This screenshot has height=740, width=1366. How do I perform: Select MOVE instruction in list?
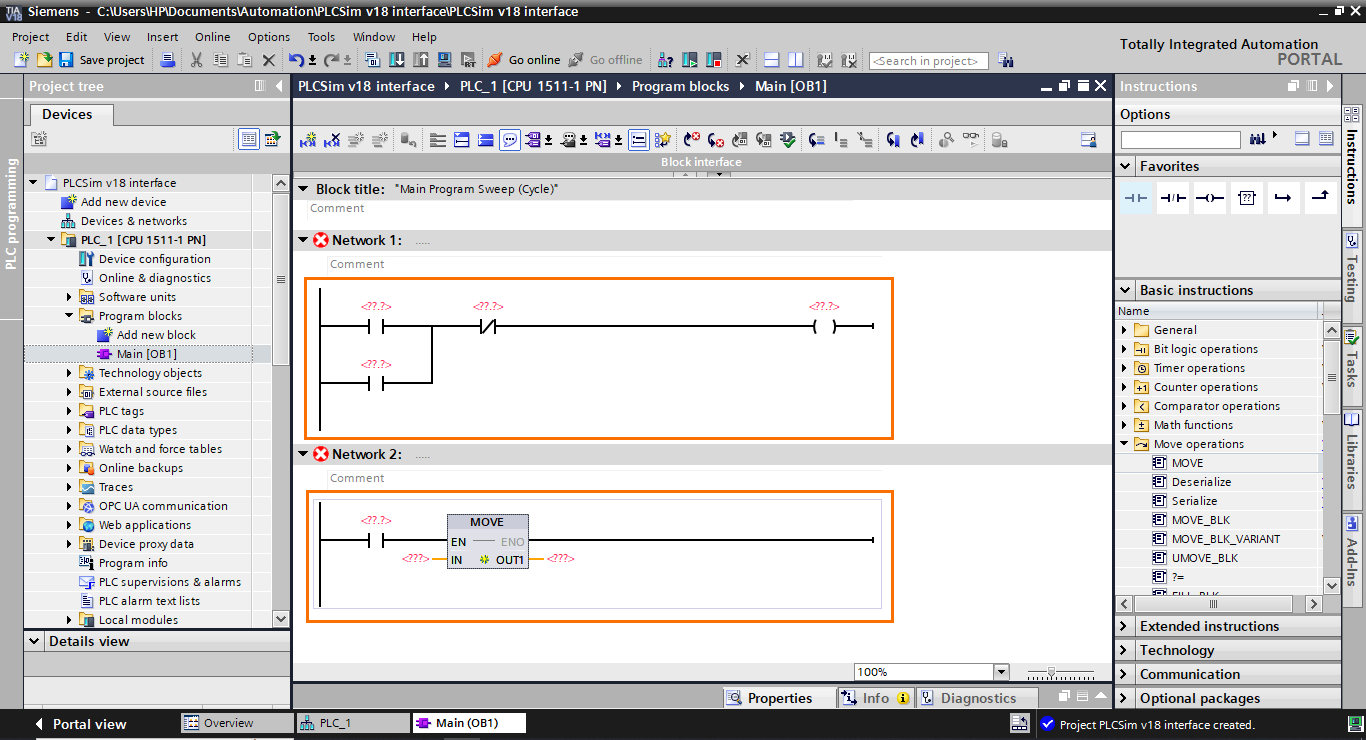tap(1187, 463)
